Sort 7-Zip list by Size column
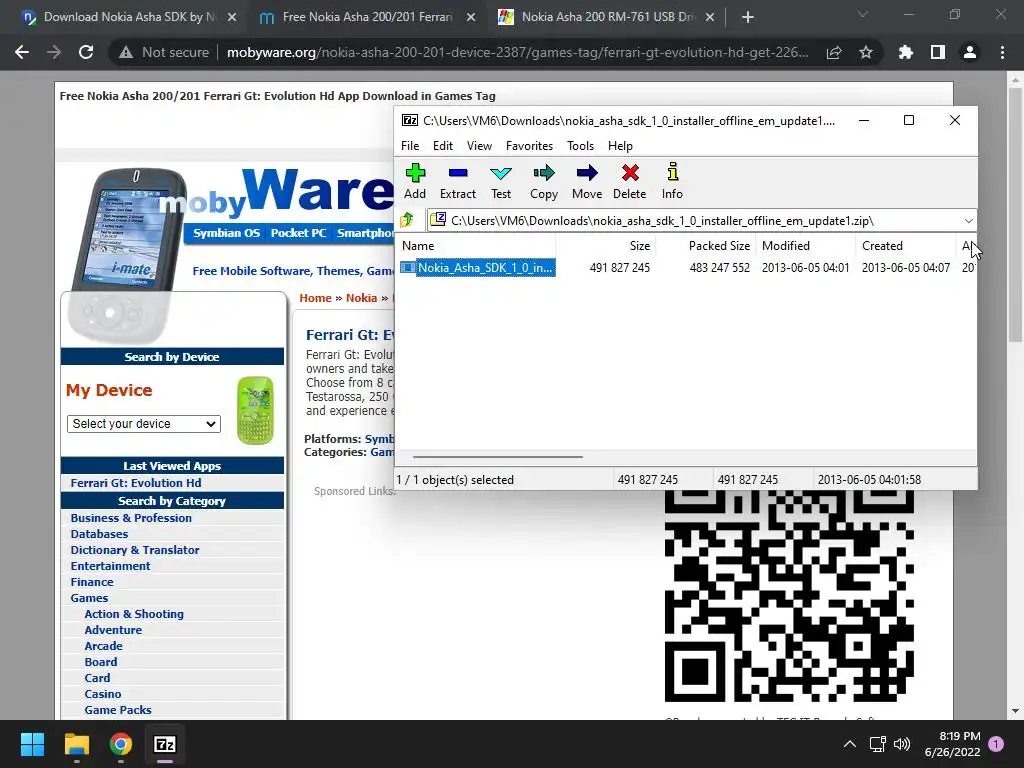The height and width of the screenshot is (768, 1024). coord(605,246)
